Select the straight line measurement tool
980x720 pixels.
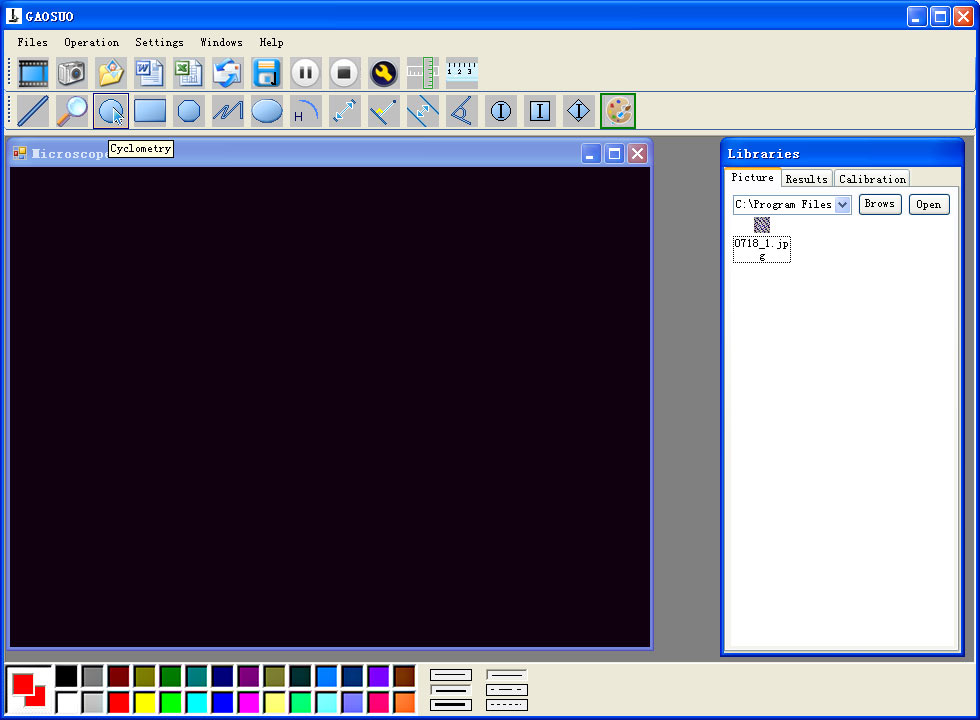[x=33, y=111]
